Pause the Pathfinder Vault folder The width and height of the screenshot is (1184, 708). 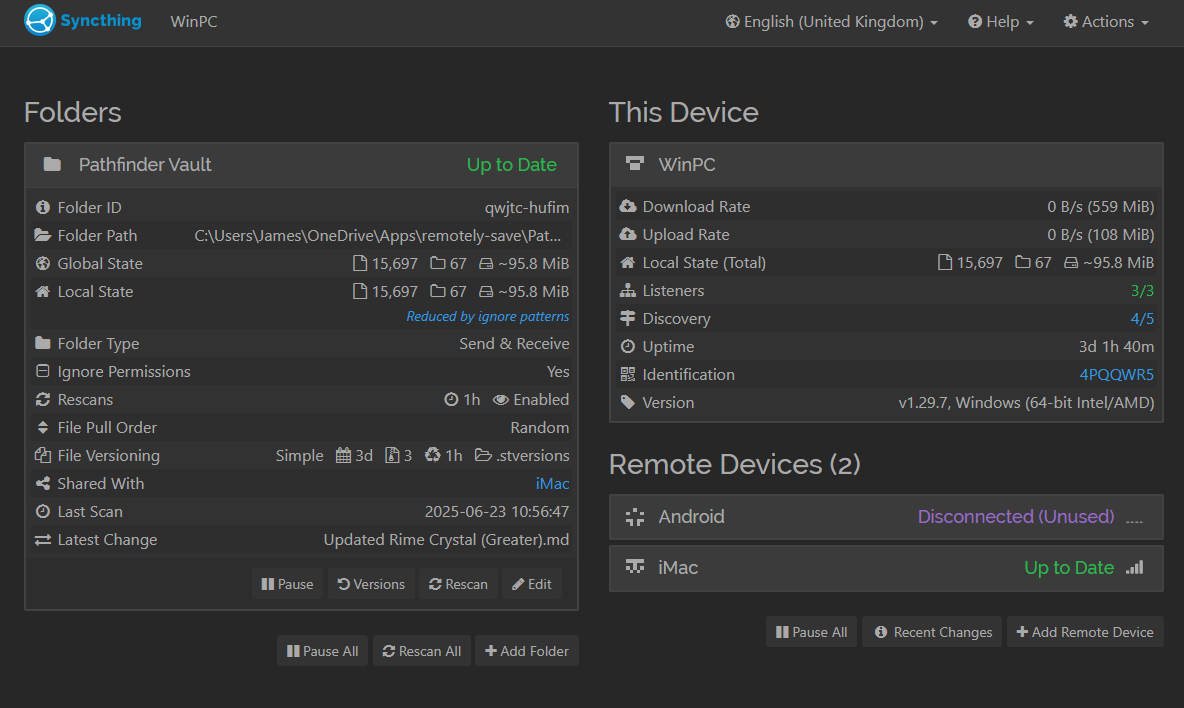[x=287, y=584]
